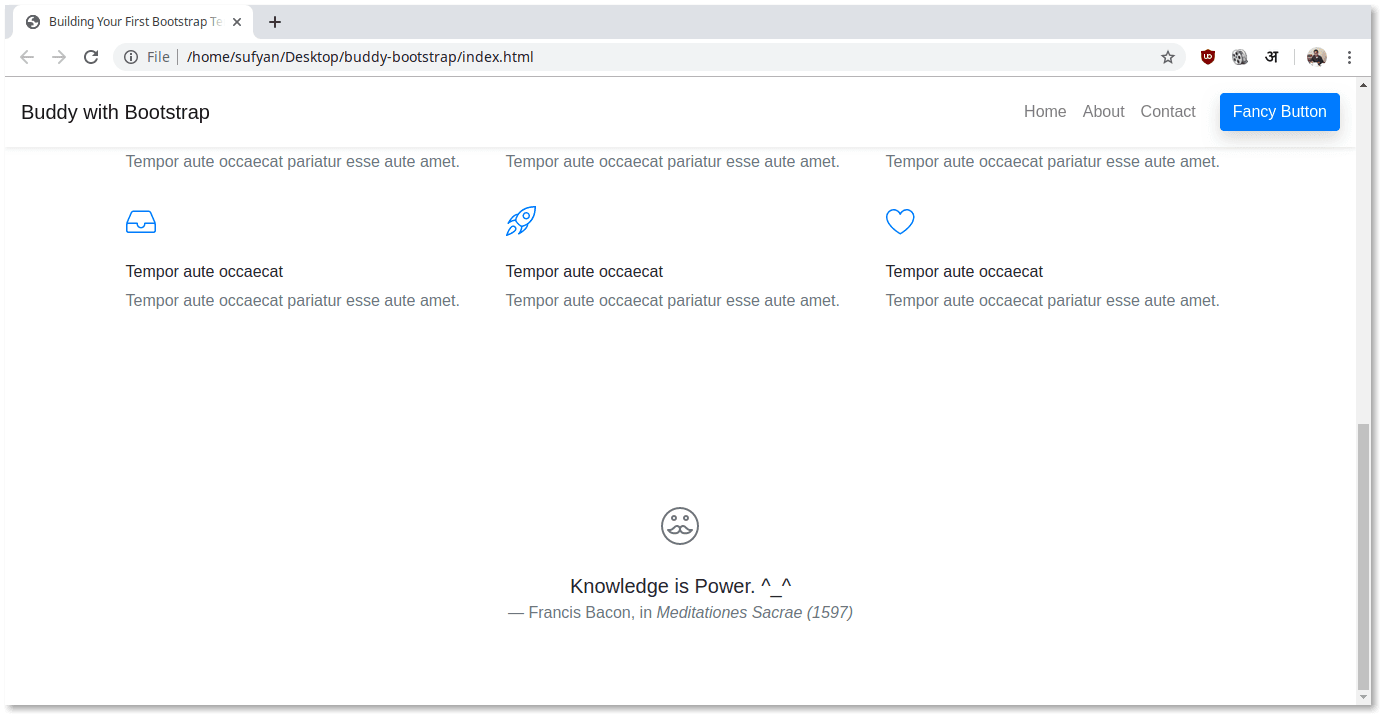Viewport: 1380px width, 714px height.
Task: Click the site information icon
Action: tap(131, 57)
